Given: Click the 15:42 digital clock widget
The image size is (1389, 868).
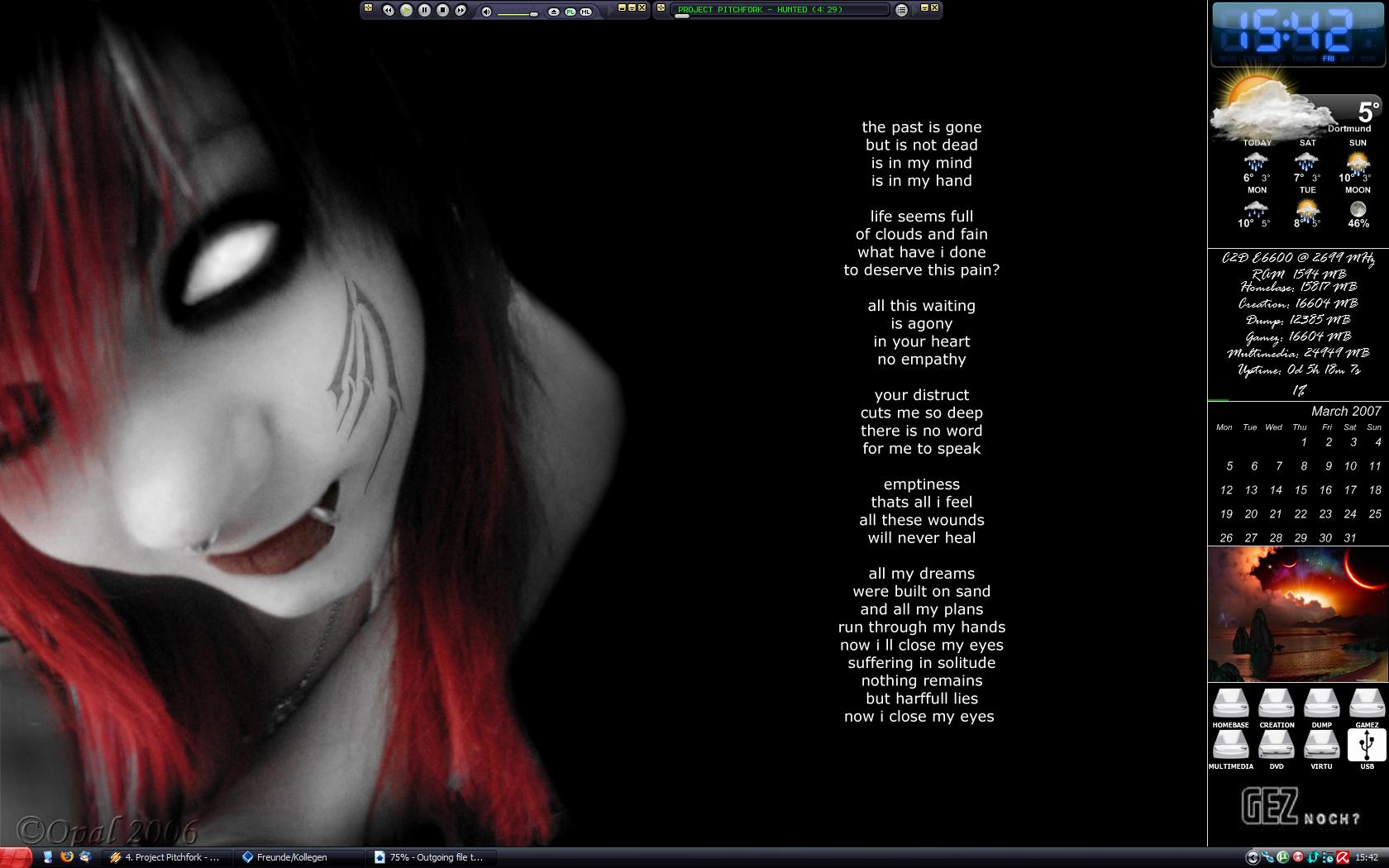Looking at the screenshot, I should pos(1297,33).
